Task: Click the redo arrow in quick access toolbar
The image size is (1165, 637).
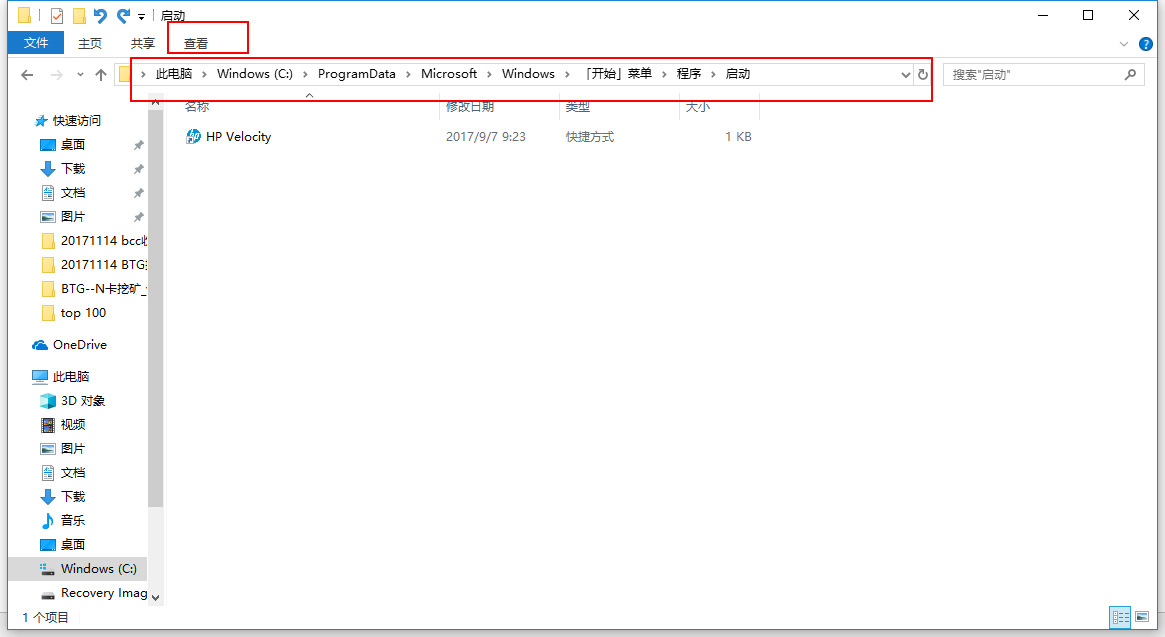Action: (123, 16)
